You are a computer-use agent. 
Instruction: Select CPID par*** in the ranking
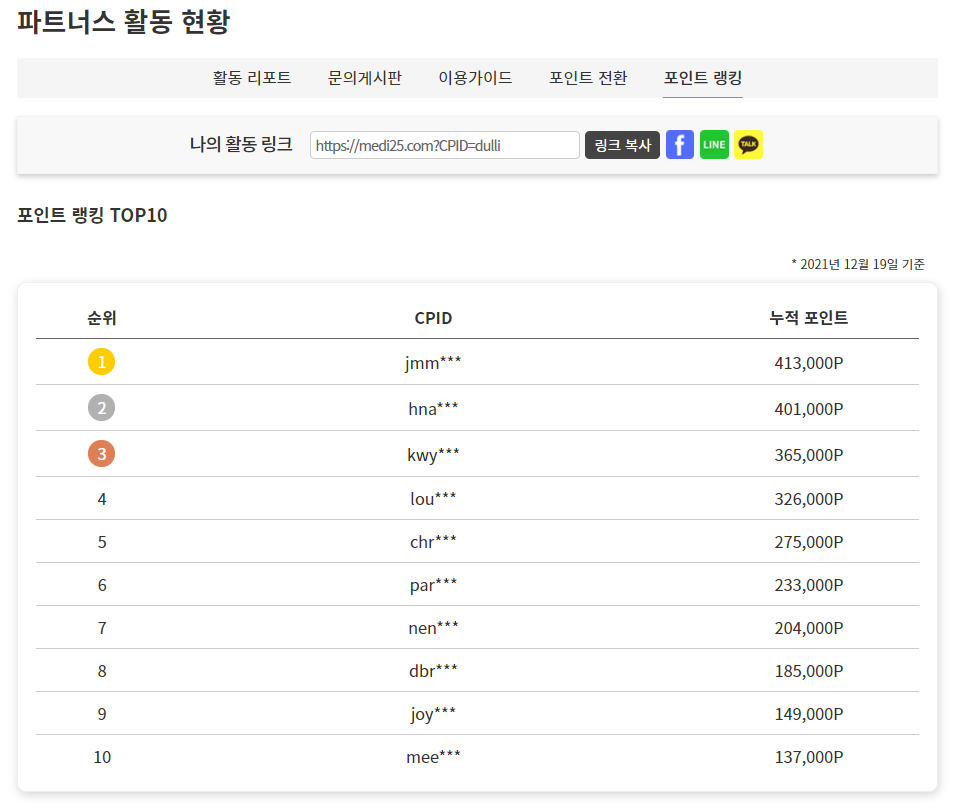pyautogui.click(x=433, y=585)
